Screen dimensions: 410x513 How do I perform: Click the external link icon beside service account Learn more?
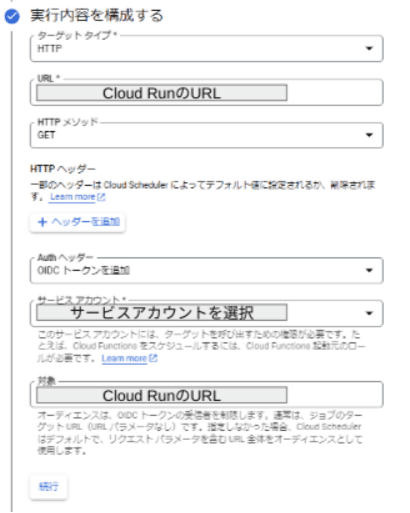click(153, 358)
